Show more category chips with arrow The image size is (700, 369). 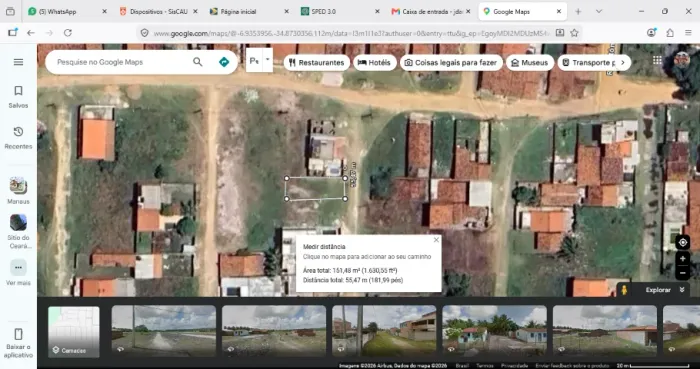coord(623,62)
